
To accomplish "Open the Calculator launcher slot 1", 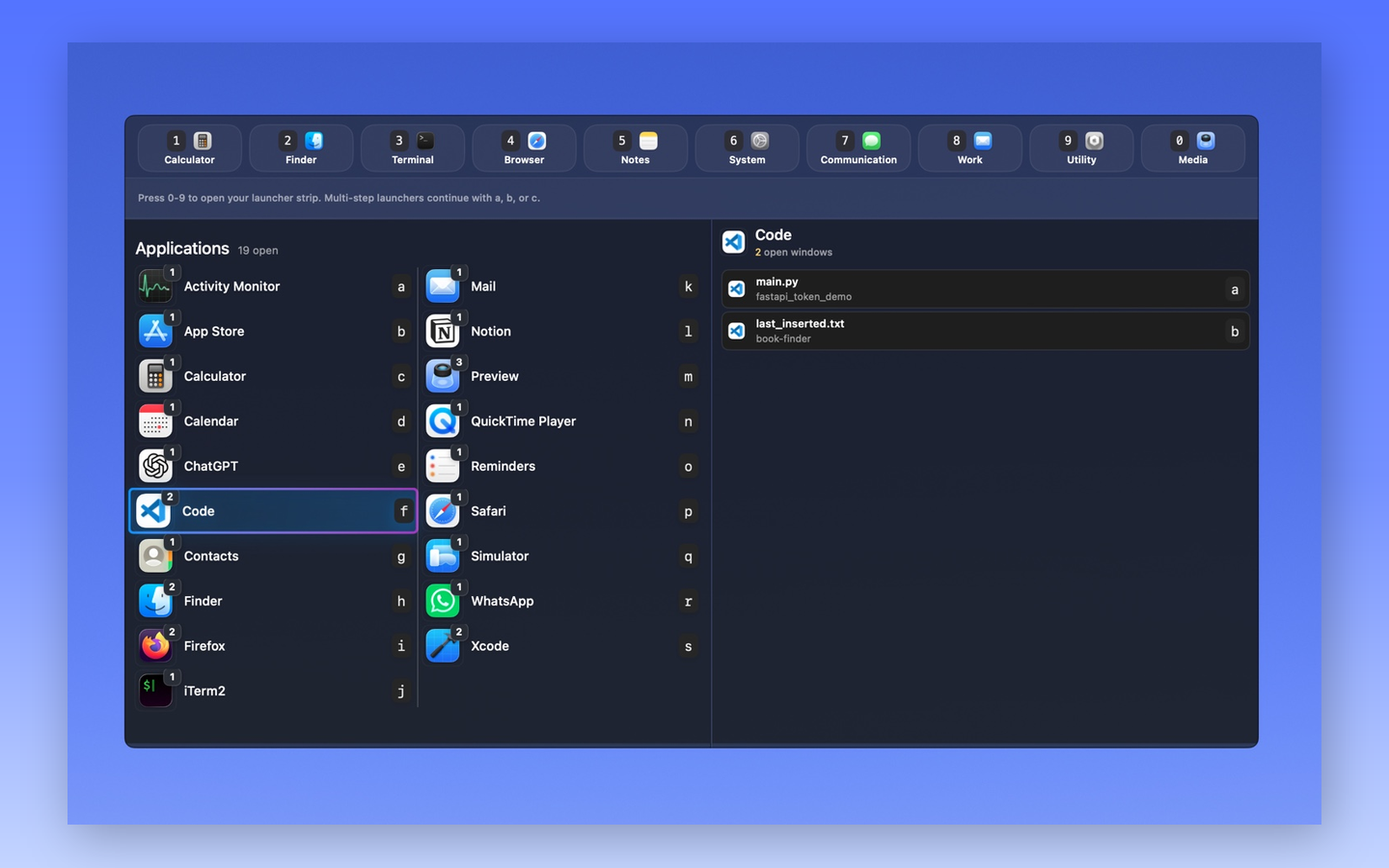I will click(190, 149).
